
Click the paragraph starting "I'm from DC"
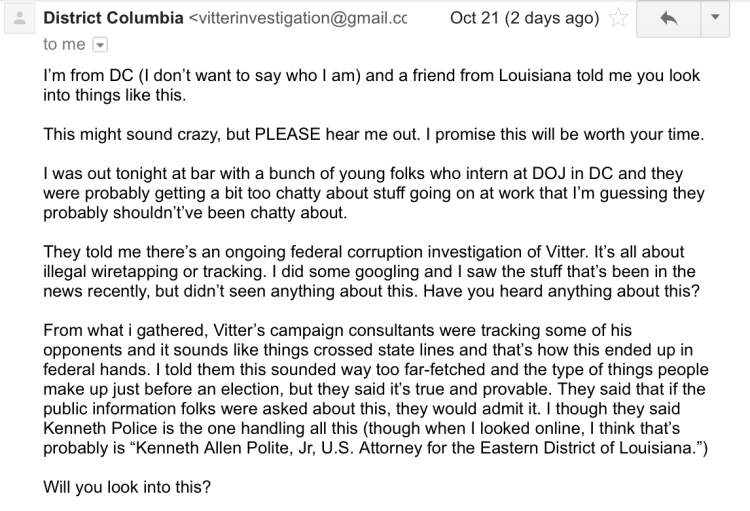click(370, 85)
